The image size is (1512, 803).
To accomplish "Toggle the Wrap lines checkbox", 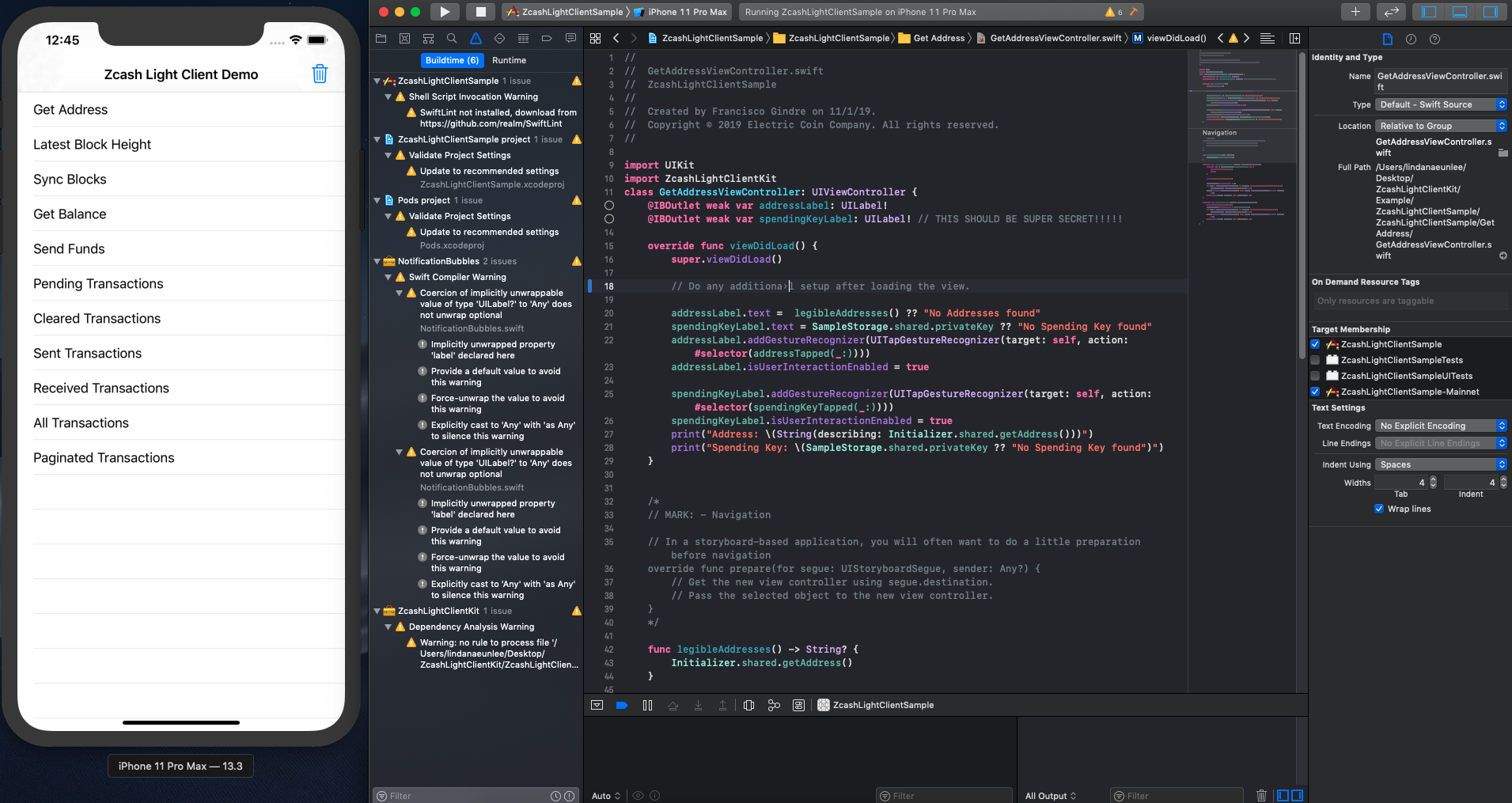I will (x=1379, y=509).
